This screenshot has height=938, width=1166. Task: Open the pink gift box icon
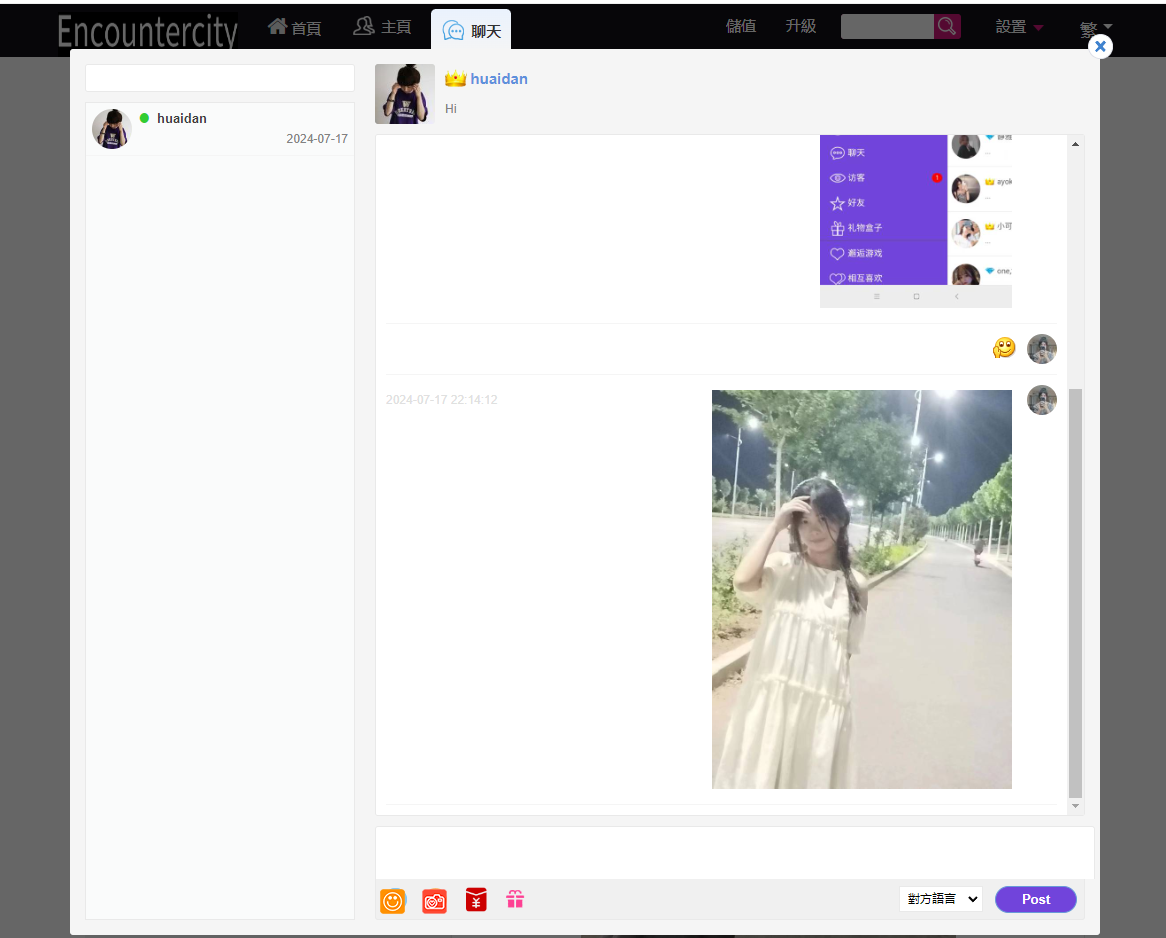(x=515, y=899)
